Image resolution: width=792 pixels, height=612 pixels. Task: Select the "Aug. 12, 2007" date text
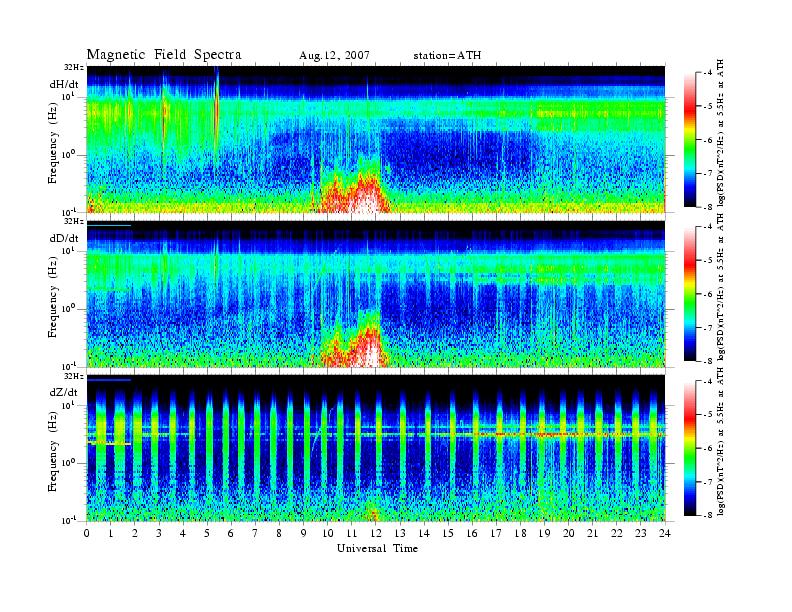(334, 56)
